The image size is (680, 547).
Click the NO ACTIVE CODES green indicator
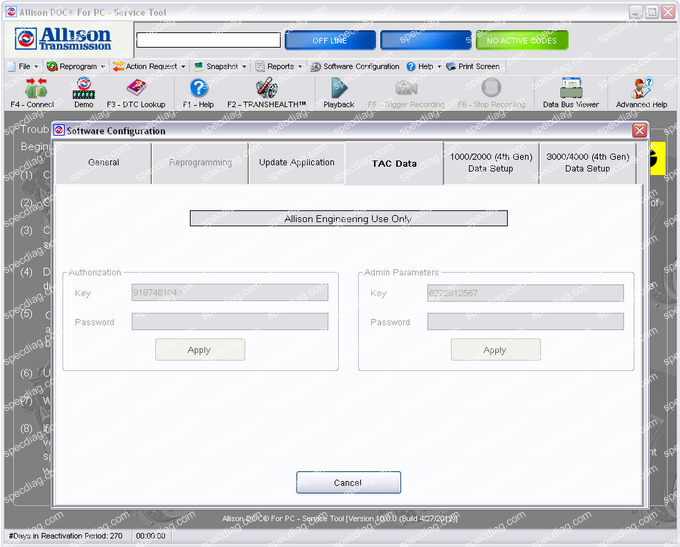(x=521, y=40)
